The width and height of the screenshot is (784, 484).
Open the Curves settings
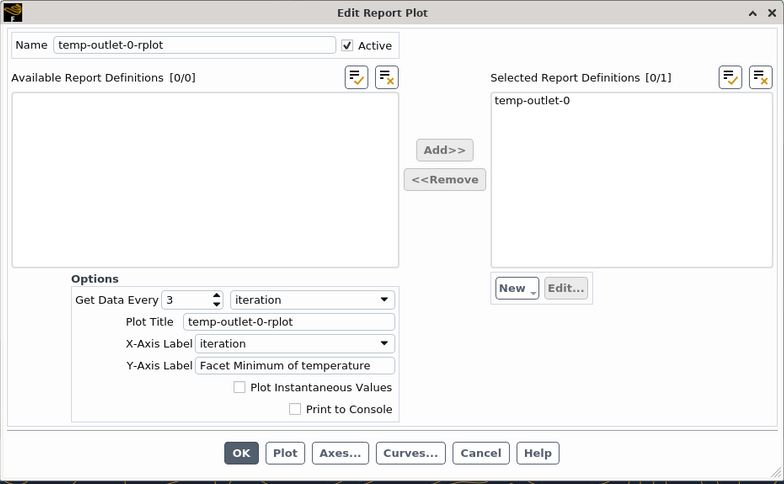pyautogui.click(x=410, y=453)
